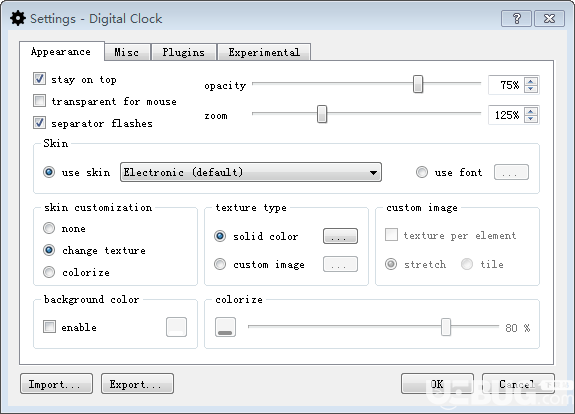Decrease zoom with the down spinner arrow
Viewport: 575px width, 414px height.
click(531, 119)
